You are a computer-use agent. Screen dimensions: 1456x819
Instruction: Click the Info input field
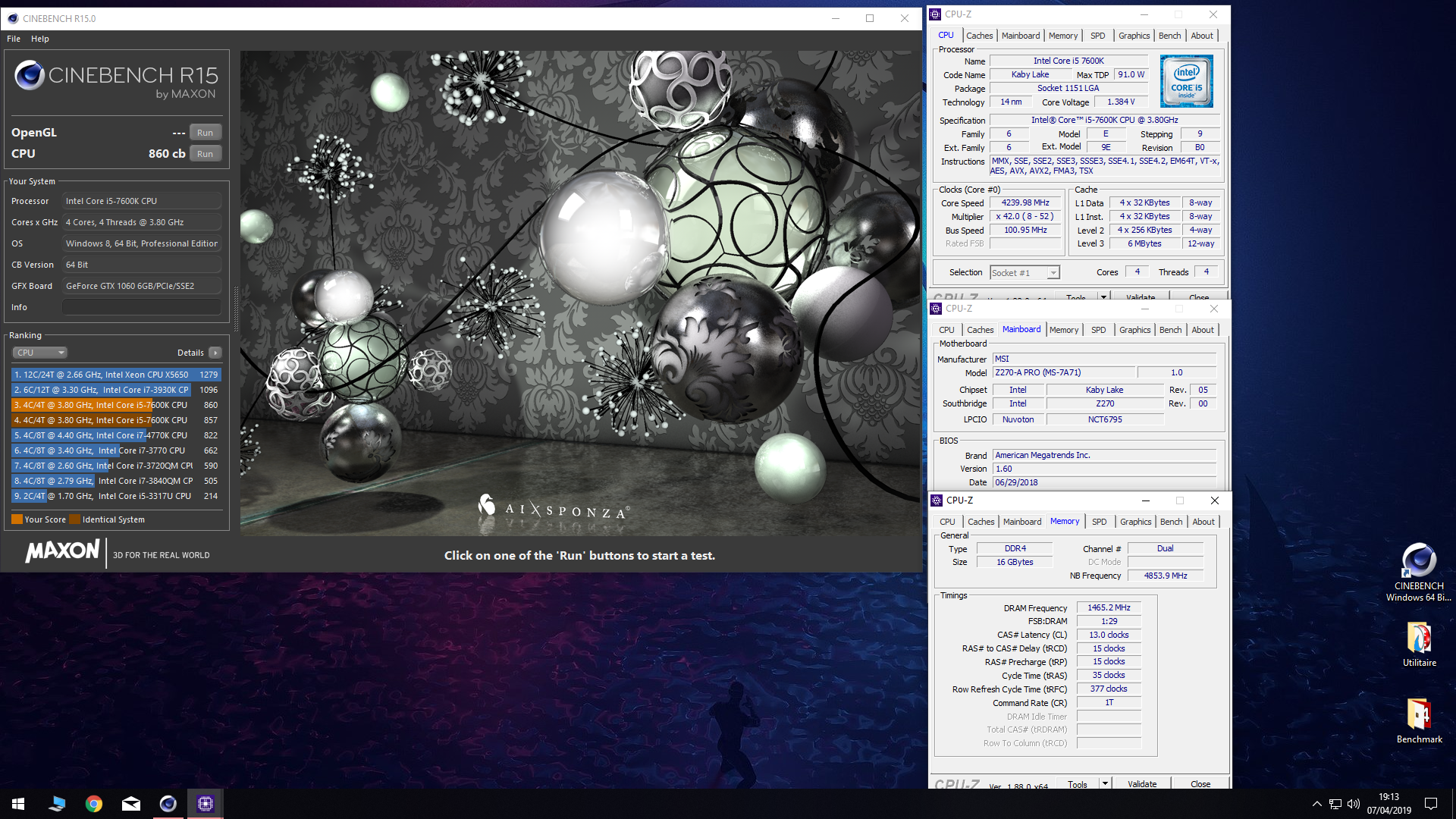[142, 307]
